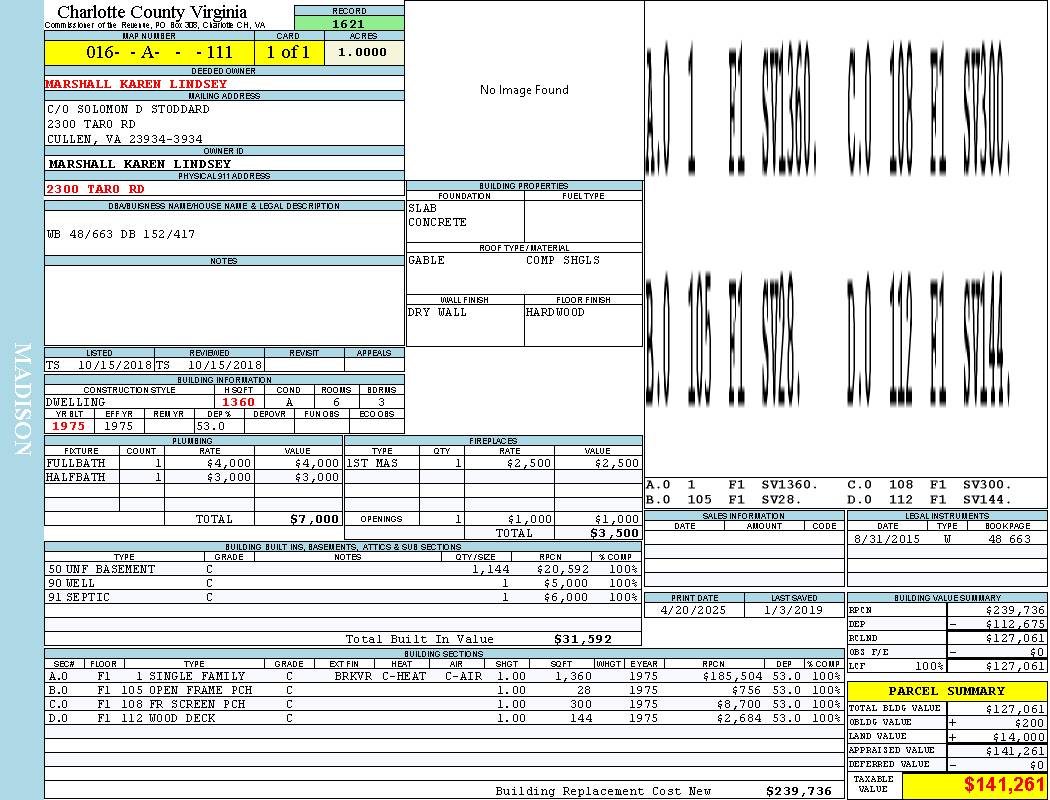1050x800 pixels.
Task: Click the APPRAISED VALUE $141,261
Action: point(1015,751)
